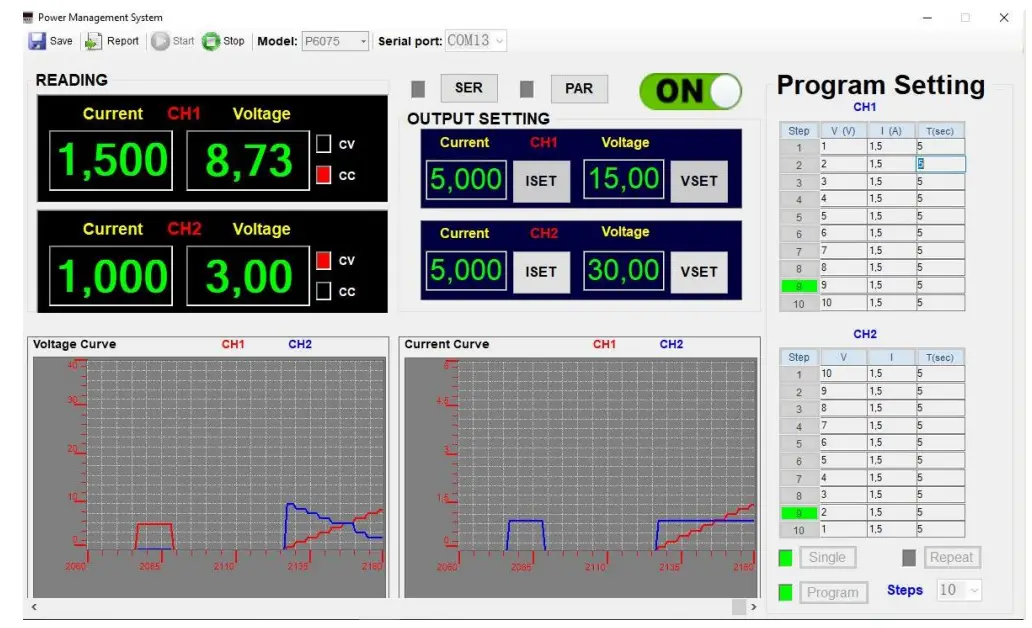Click the Power Management System title icon

coord(28,17)
